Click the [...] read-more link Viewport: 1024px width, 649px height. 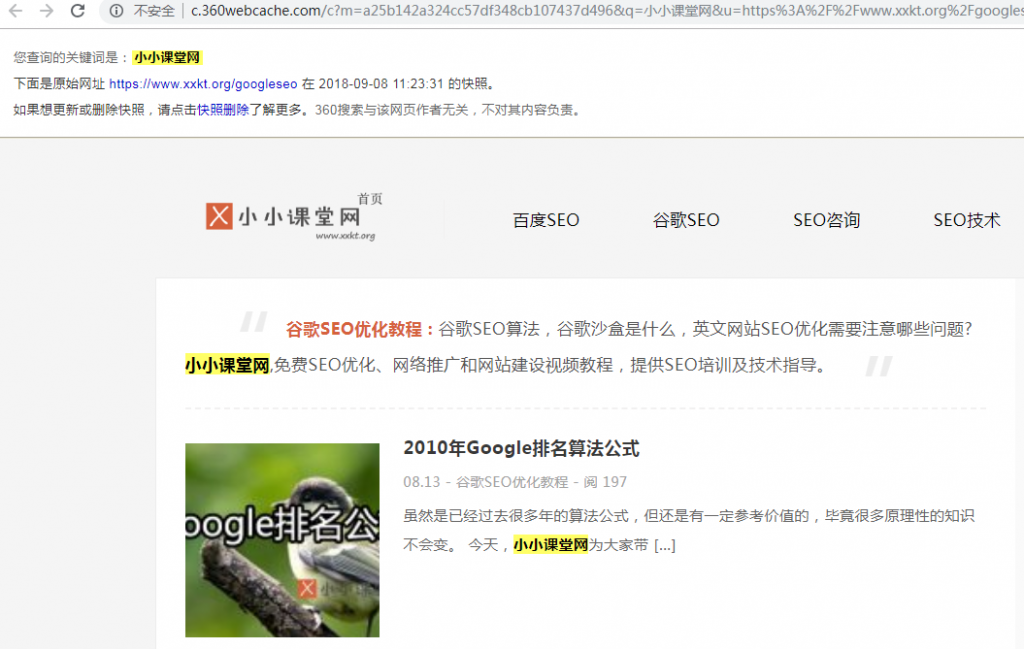[x=664, y=545]
